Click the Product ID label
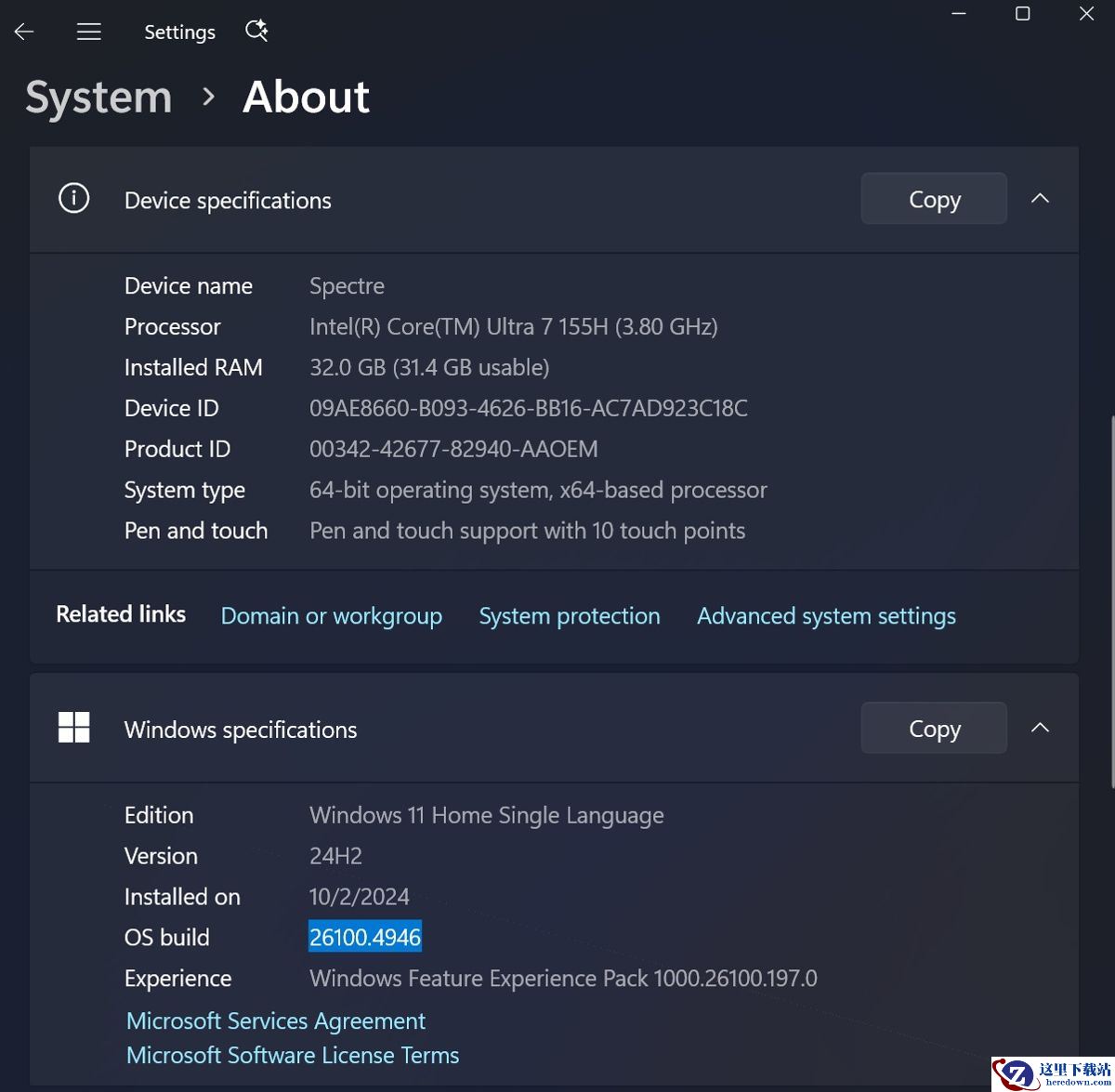The width and height of the screenshot is (1115, 1092). [x=177, y=449]
